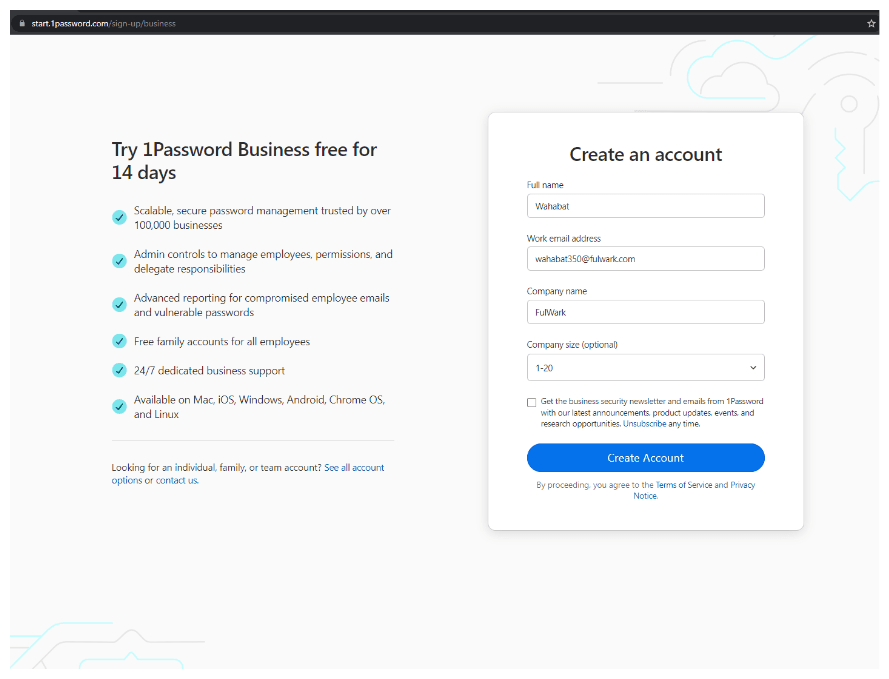The image size is (889, 679).
Task: Click the Create Account button
Action: [x=645, y=457]
